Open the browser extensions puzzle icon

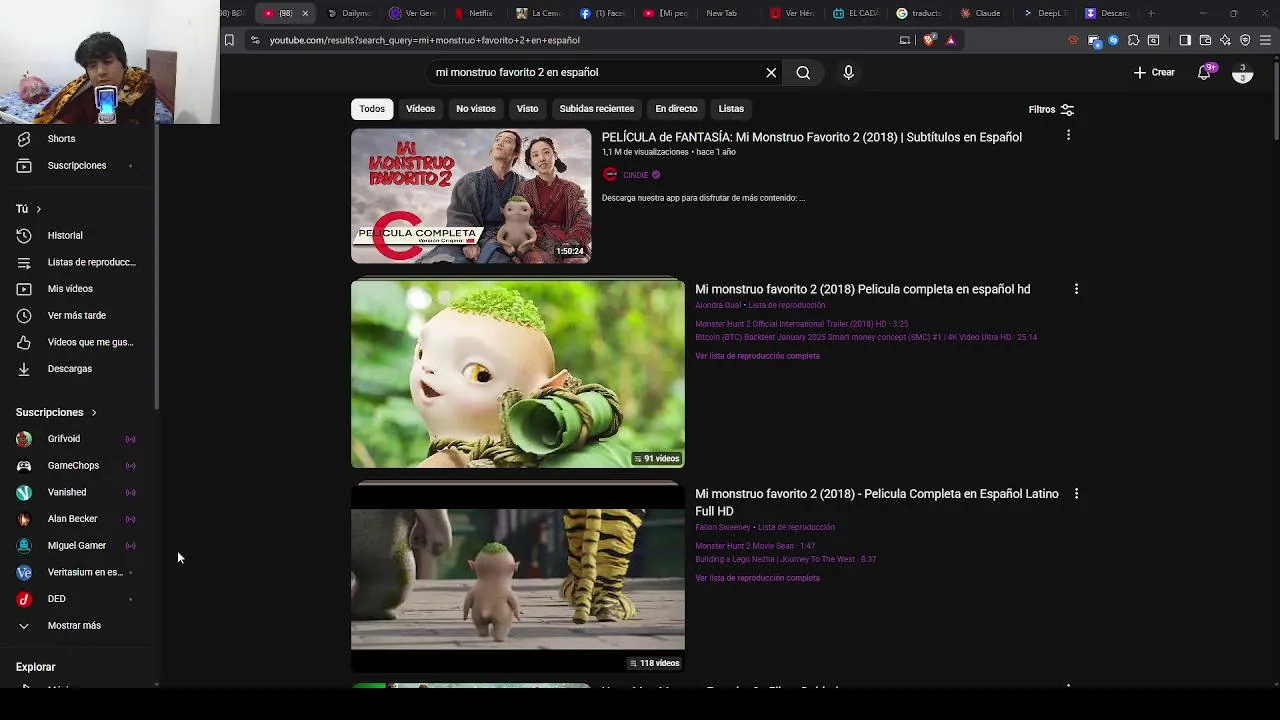tap(1133, 40)
